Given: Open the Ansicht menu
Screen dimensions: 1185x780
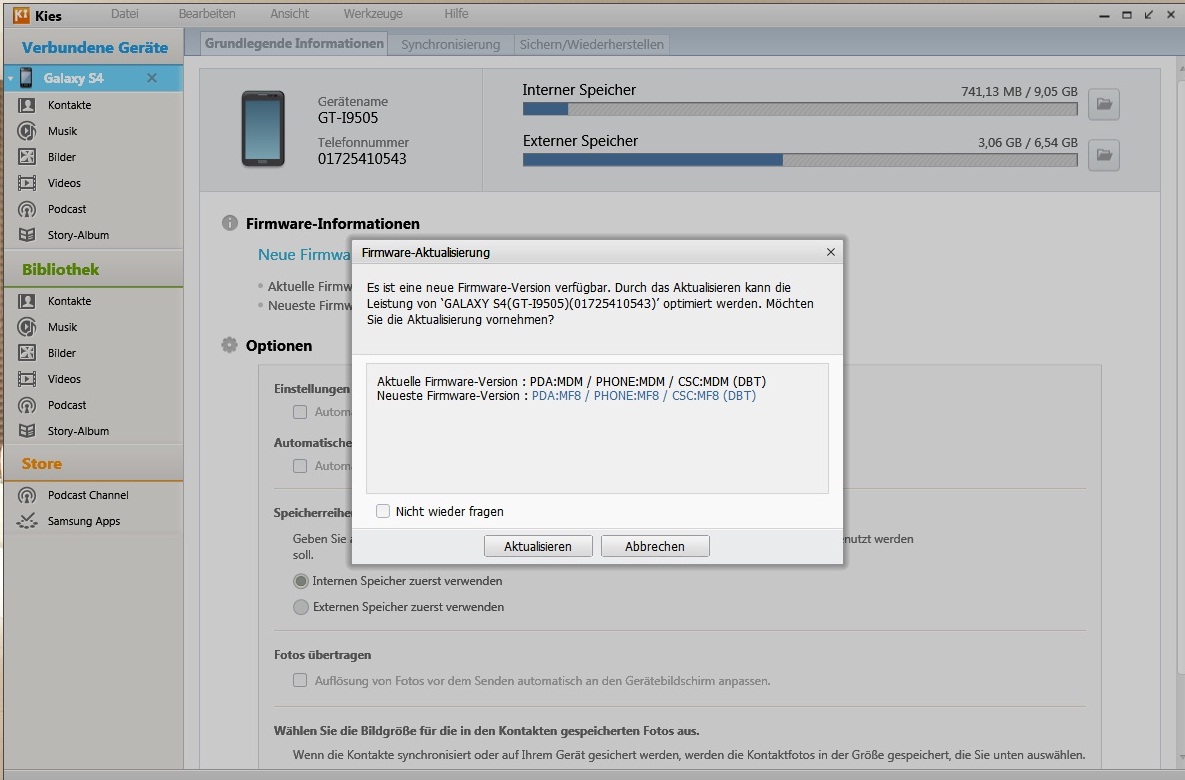Looking at the screenshot, I should [289, 14].
